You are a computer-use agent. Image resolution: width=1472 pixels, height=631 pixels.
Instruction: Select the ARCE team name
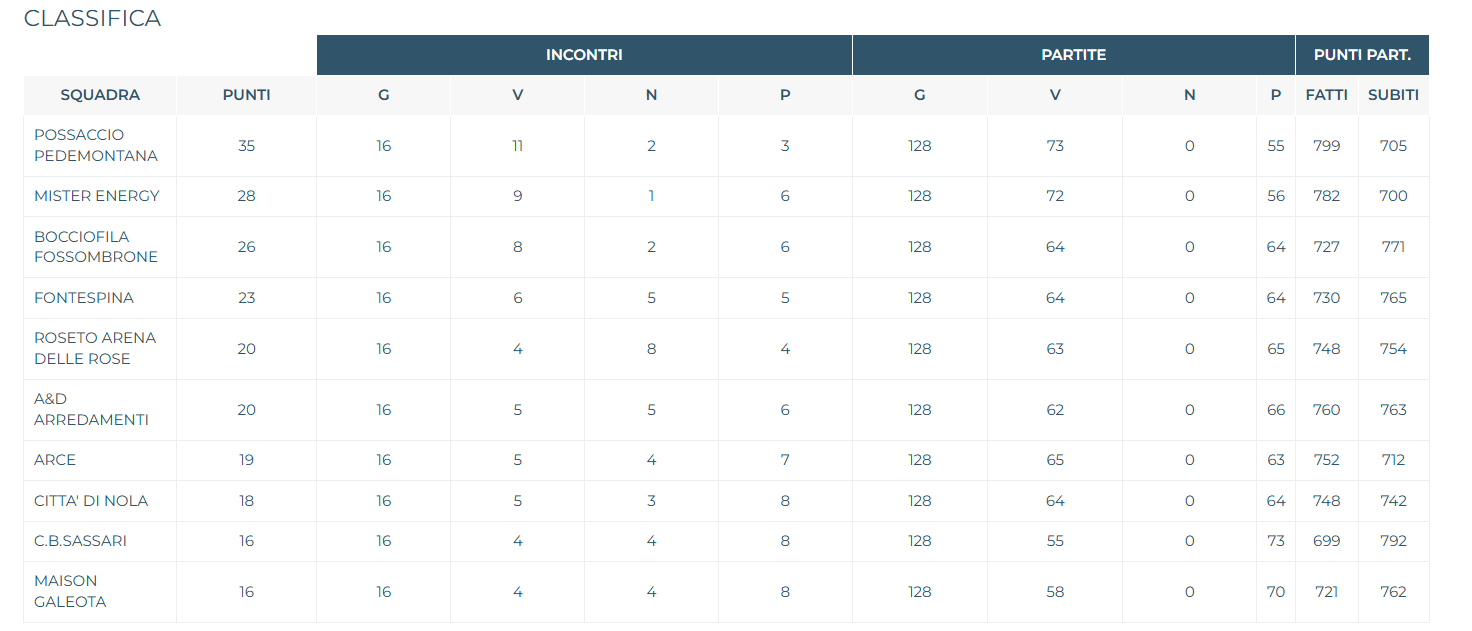[55, 460]
